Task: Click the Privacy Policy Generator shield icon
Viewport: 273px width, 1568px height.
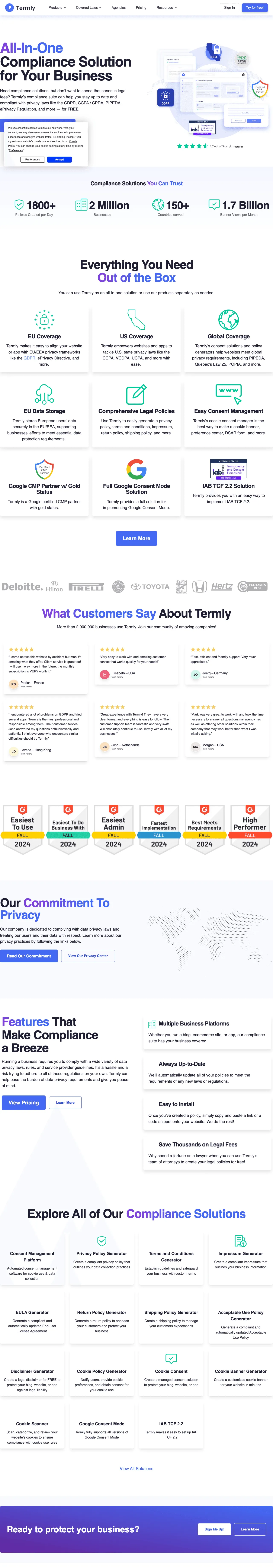Action: (x=102, y=1241)
